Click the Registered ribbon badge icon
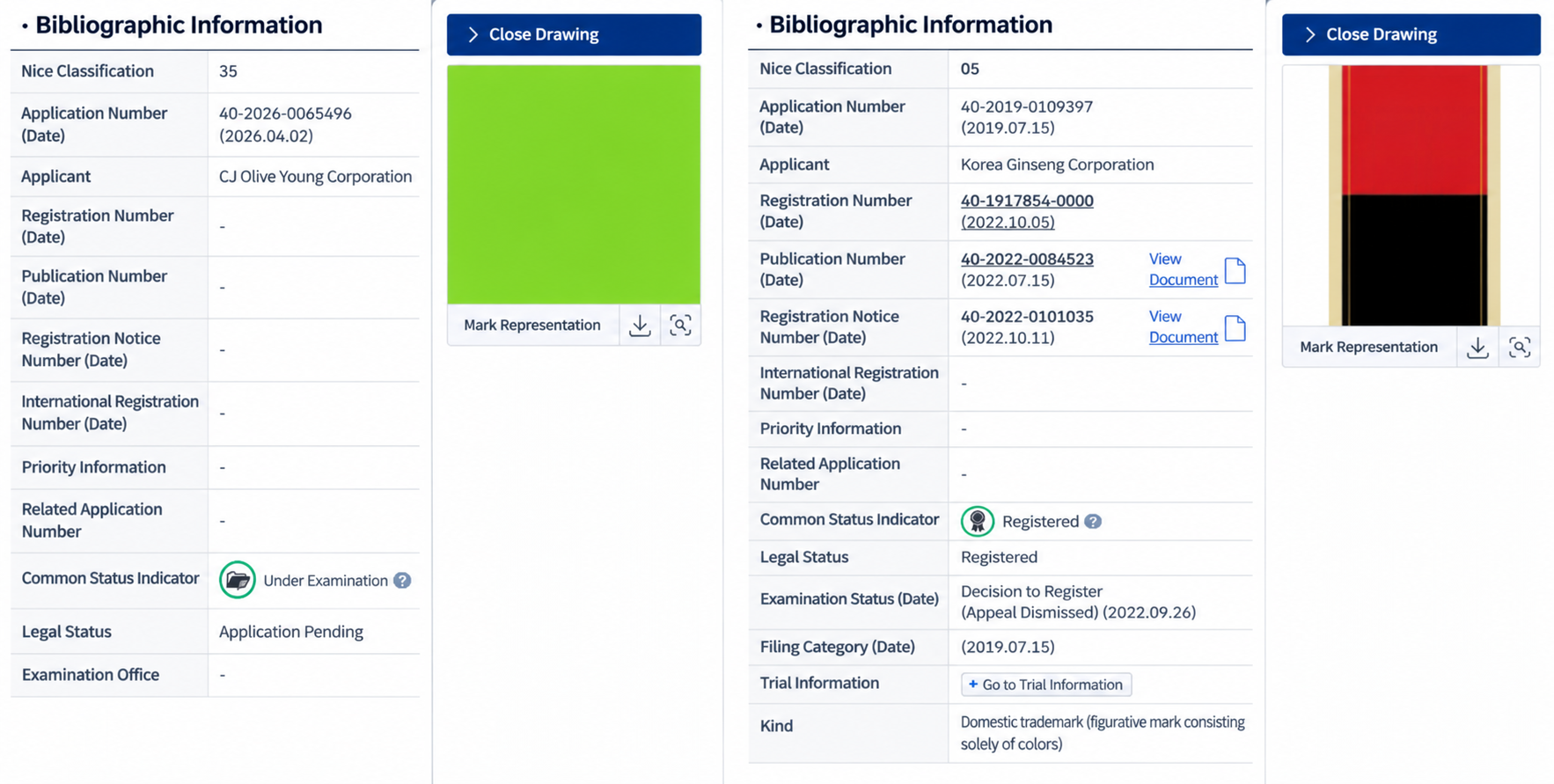 pyautogui.click(x=978, y=522)
